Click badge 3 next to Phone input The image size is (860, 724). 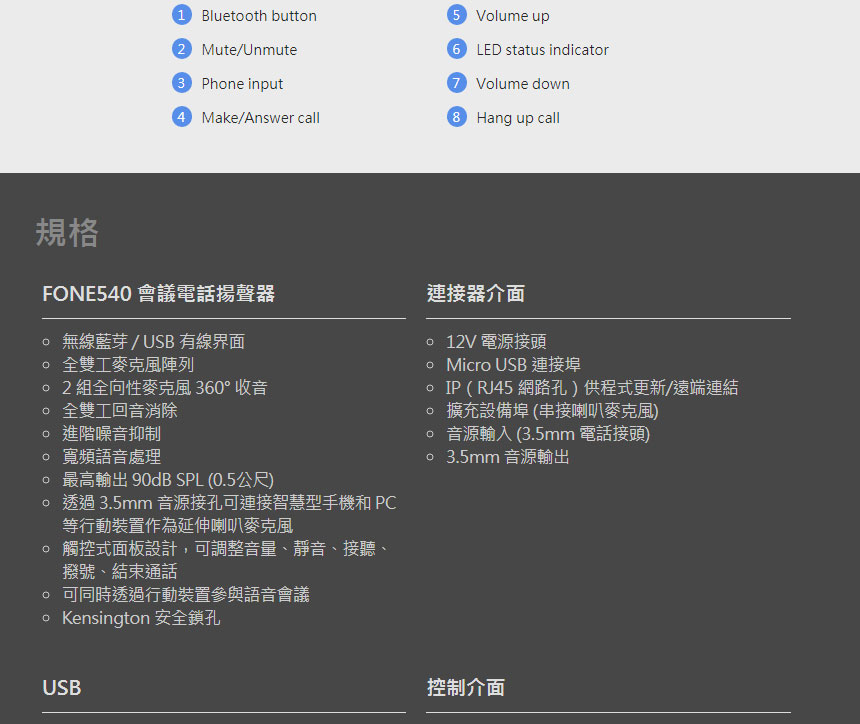tap(182, 83)
